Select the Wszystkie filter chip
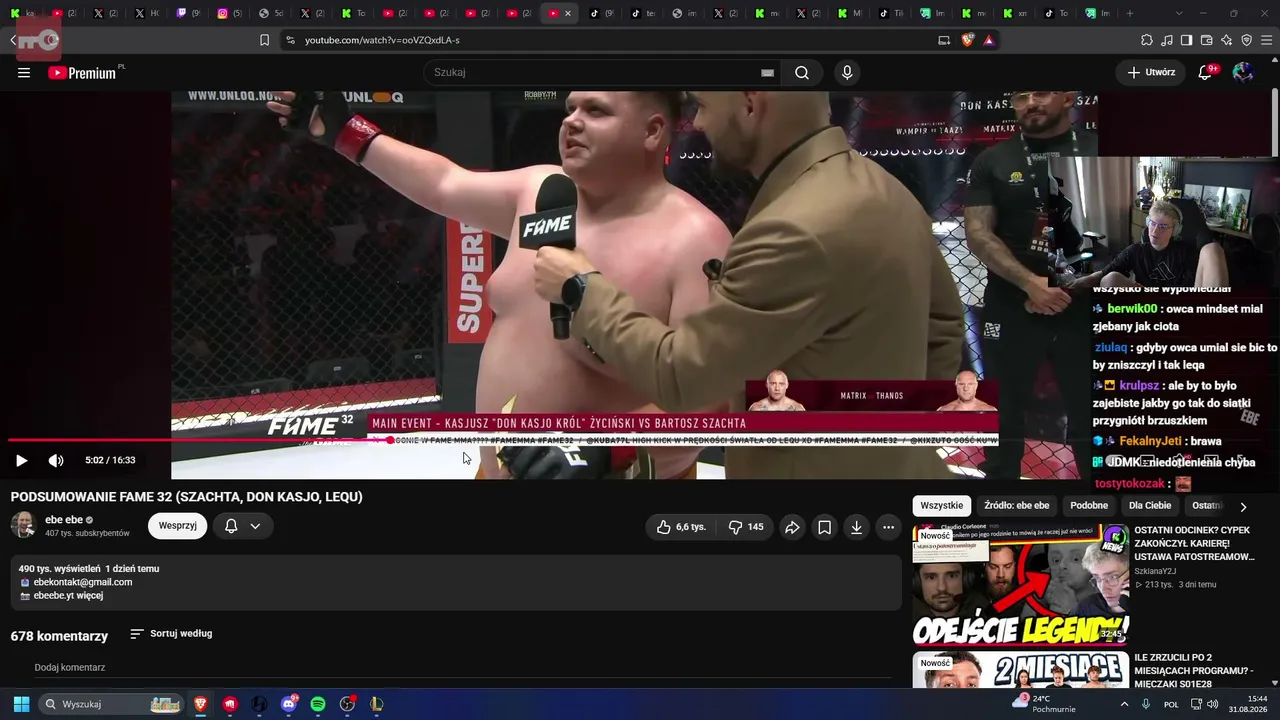1280x720 pixels. pyautogui.click(x=941, y=506)
